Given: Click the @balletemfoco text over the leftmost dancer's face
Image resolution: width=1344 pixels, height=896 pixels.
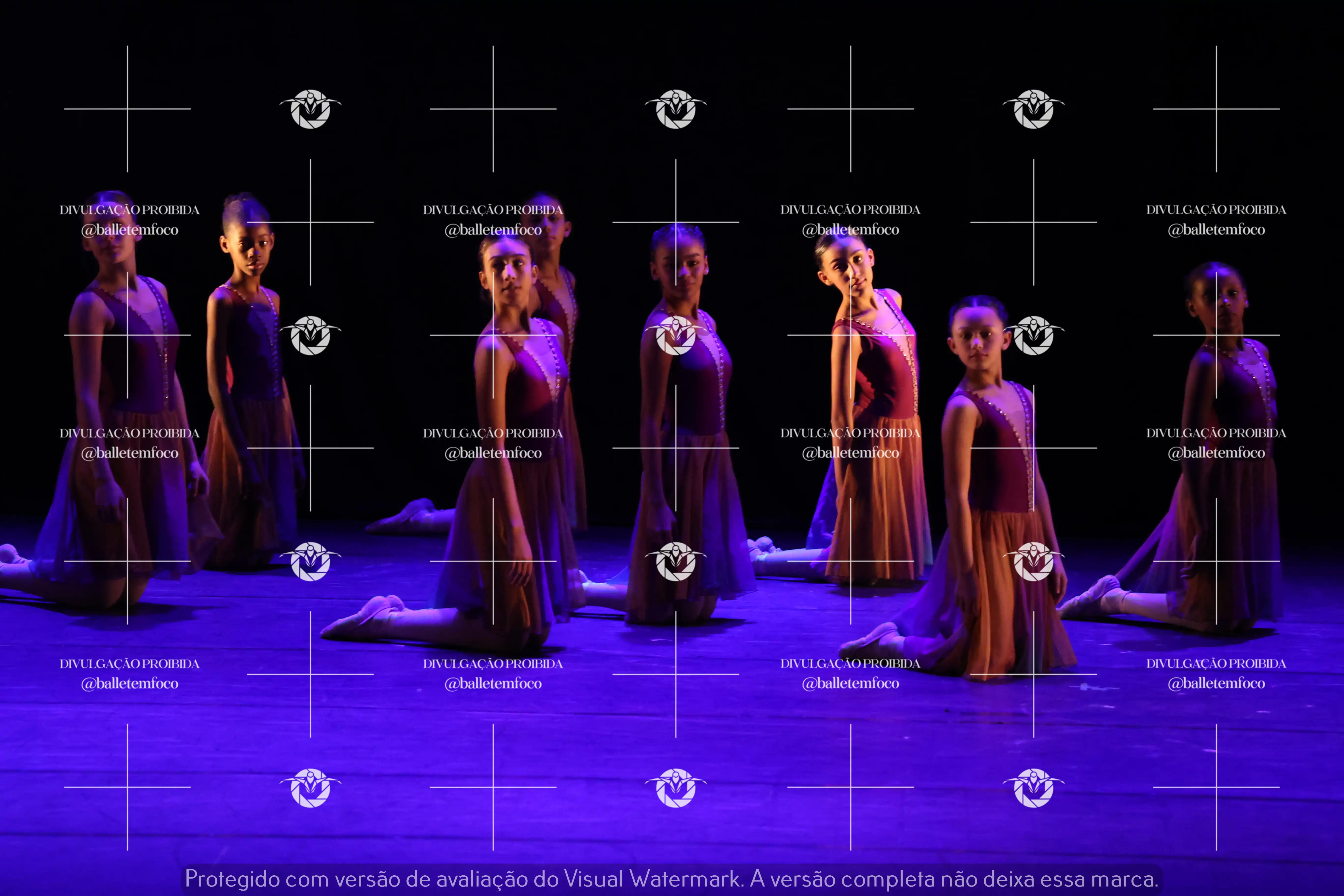Looking at the screenshot, I should tap(130, 230).
